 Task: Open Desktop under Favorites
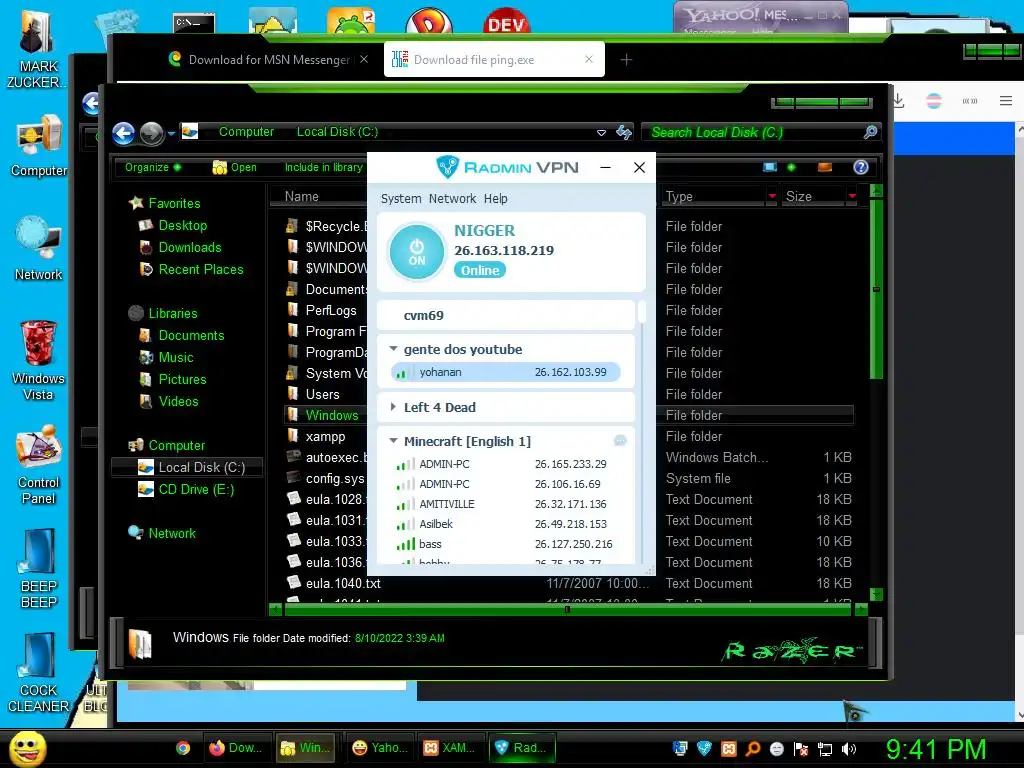pos(182,225)
